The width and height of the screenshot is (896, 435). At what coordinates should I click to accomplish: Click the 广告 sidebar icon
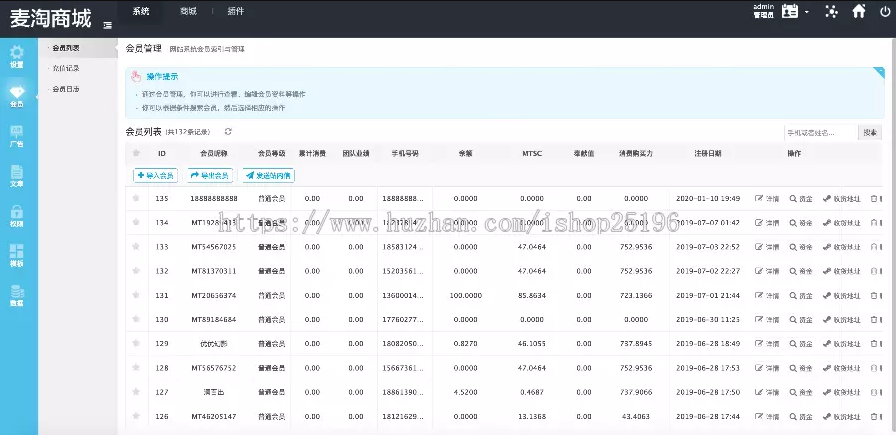[x=16, y=135]
